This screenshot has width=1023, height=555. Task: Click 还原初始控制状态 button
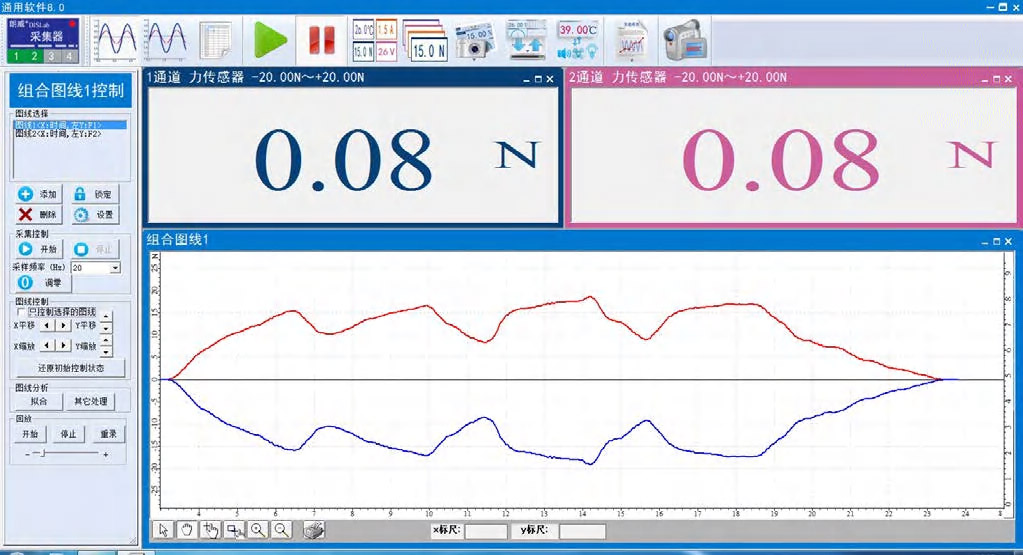(x=70, y=368)
